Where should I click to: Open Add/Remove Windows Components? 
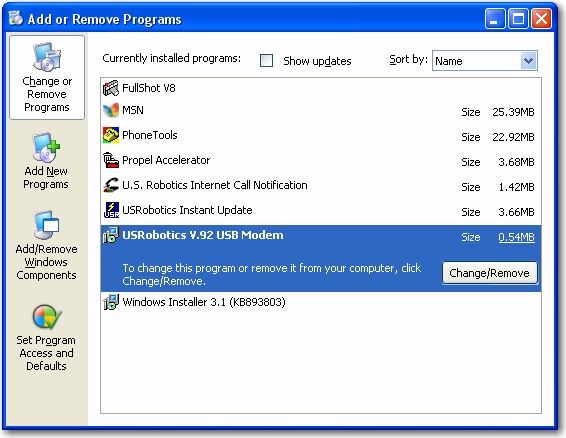(46, 246)
